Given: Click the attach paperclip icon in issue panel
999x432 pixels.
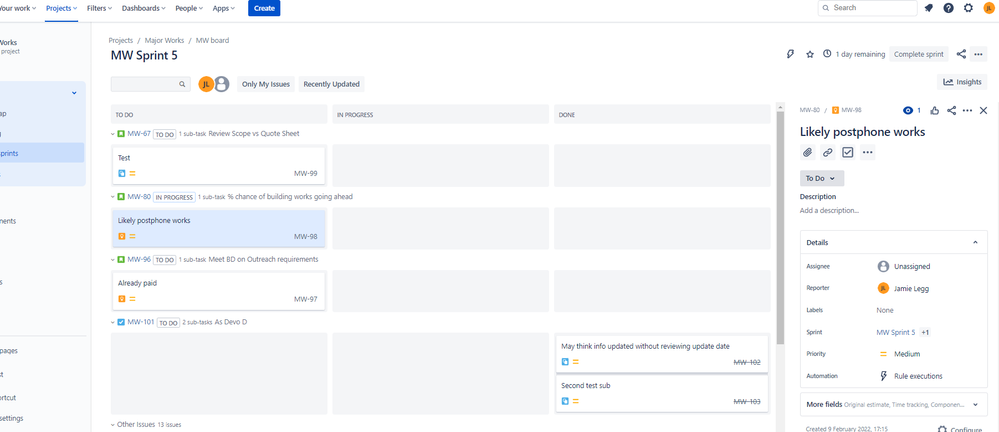Looking at the screenshot, I should coord(807,152).
